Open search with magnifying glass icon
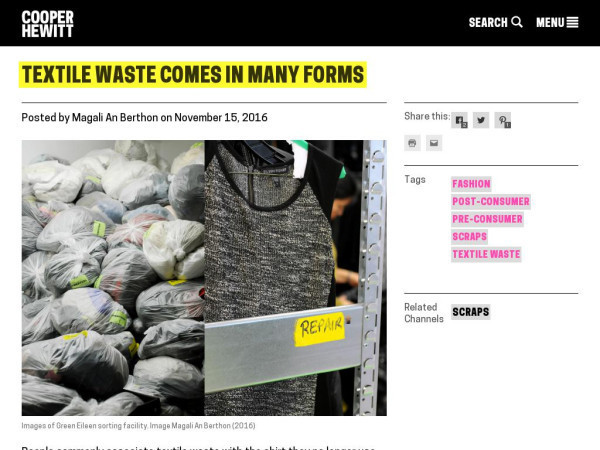The width and height of the screenshot is (600, 450). (x=517, y=22)
